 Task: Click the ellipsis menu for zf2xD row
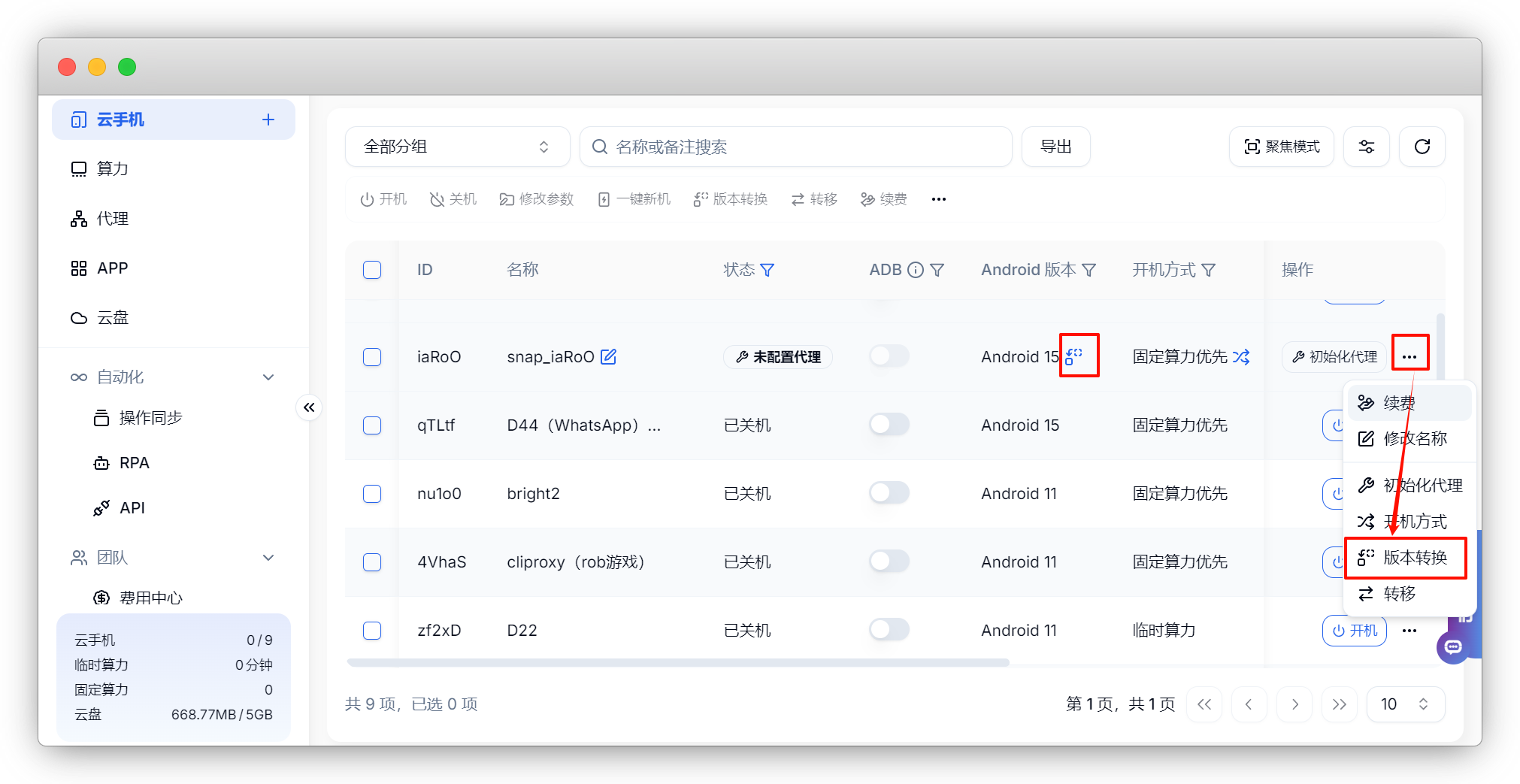[1409, 631]
